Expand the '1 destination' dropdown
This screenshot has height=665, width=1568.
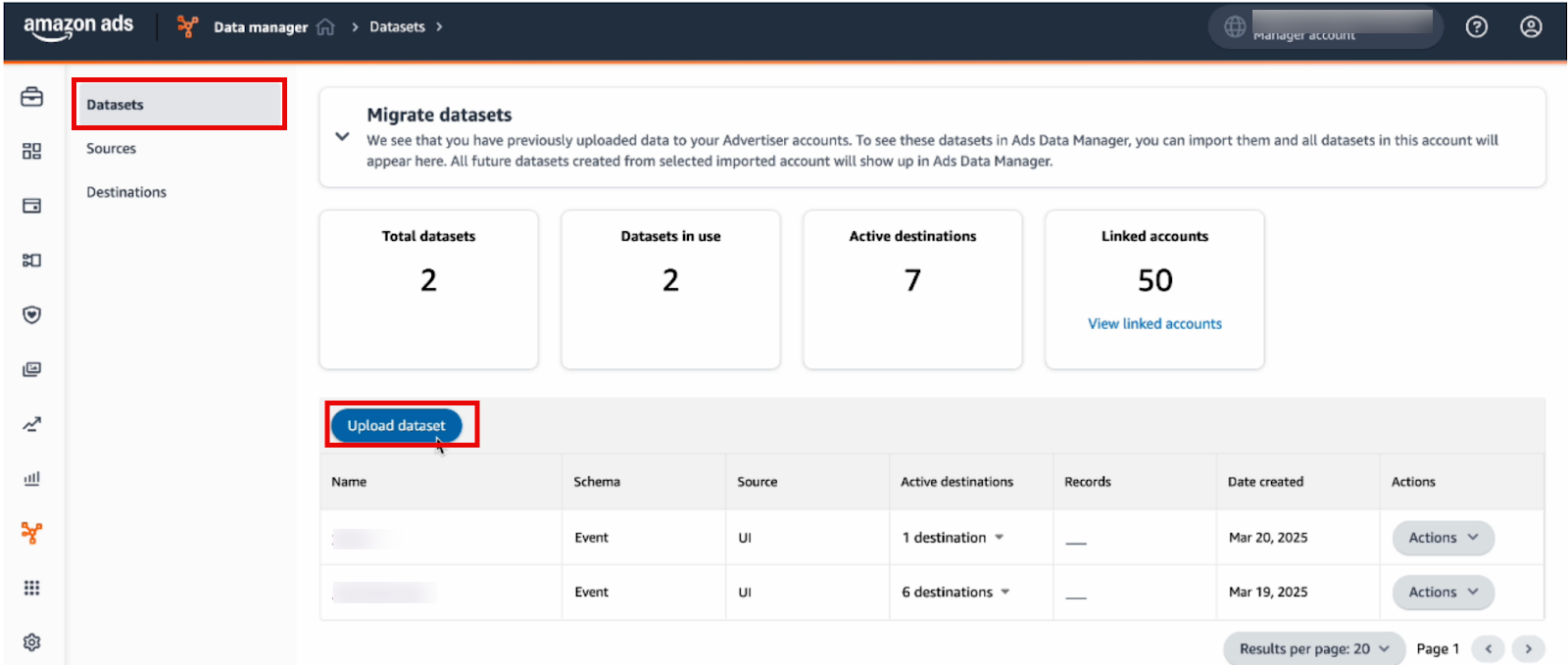click(953, 538)
